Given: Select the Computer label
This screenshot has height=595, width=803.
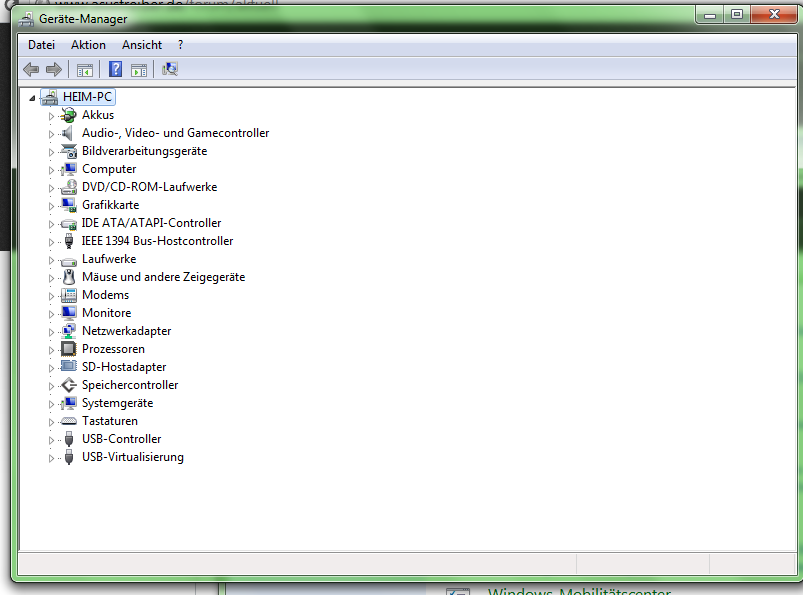Looking at the screenshot, I should tap(109, 169).
